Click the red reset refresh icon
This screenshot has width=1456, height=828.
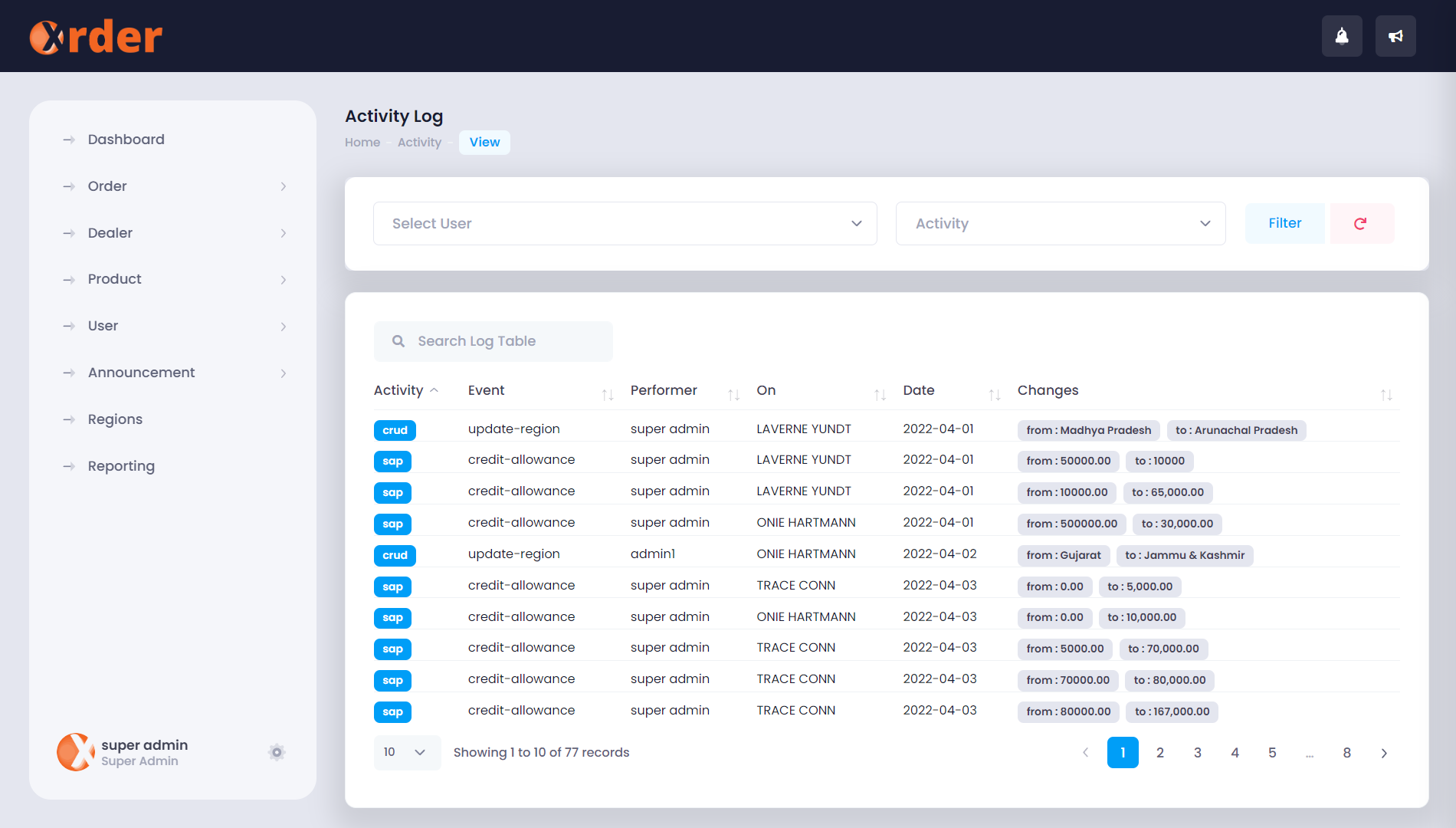click(x=1360, y=224)
